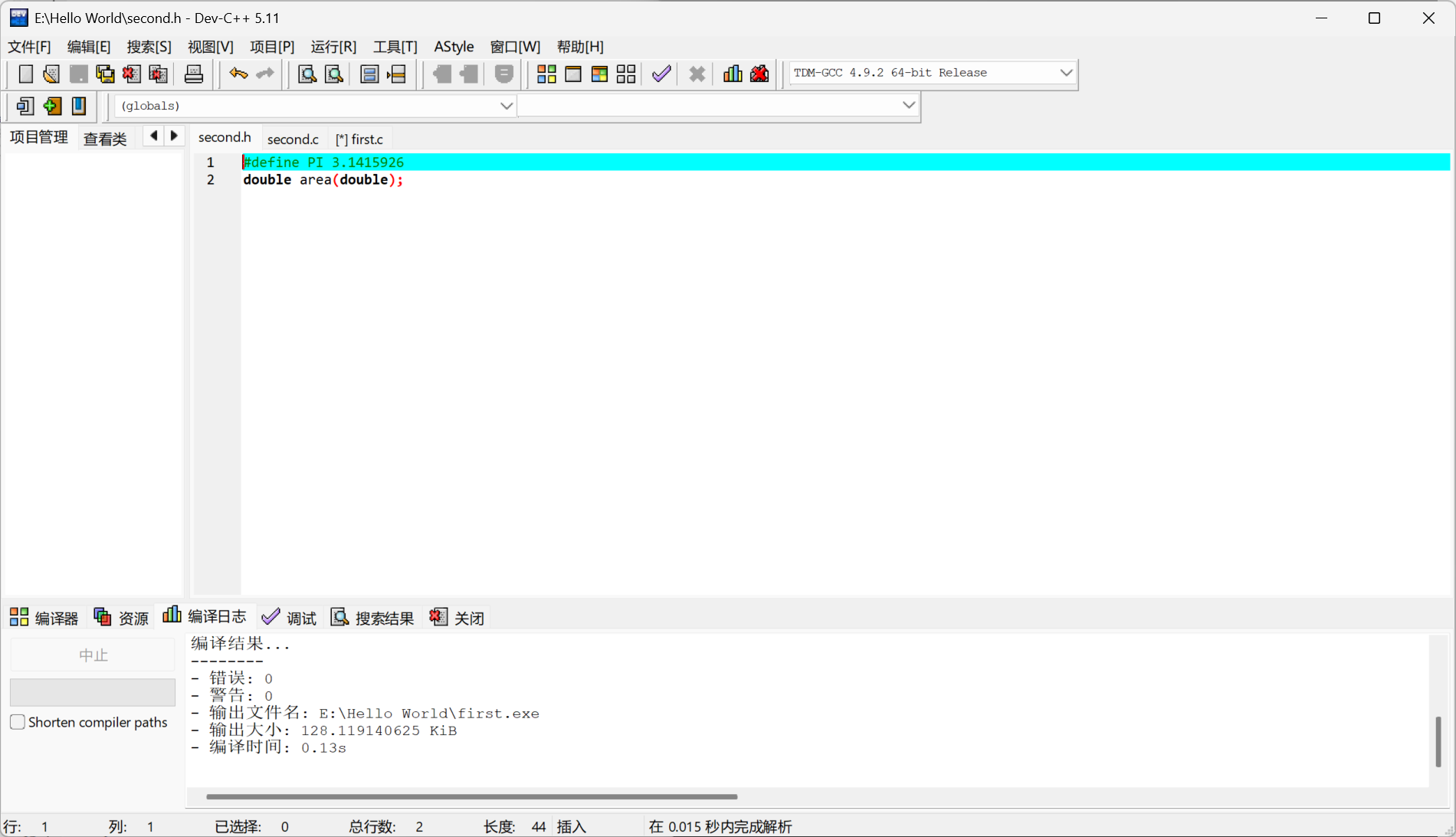Open the 调试 bottom tab
Viewport: 1456px width, 837px height.
tap(289, 618)
